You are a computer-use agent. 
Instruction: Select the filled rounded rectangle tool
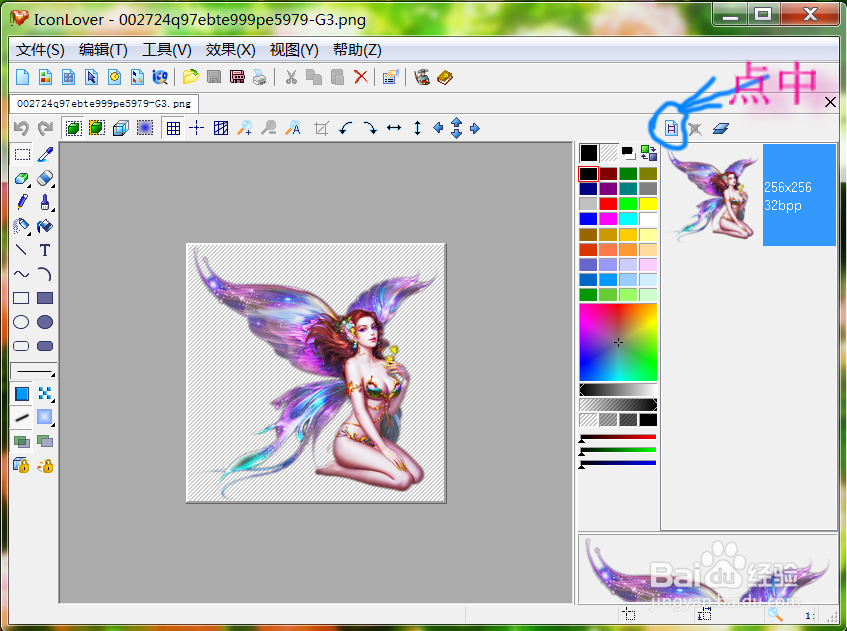pos(45,346)
